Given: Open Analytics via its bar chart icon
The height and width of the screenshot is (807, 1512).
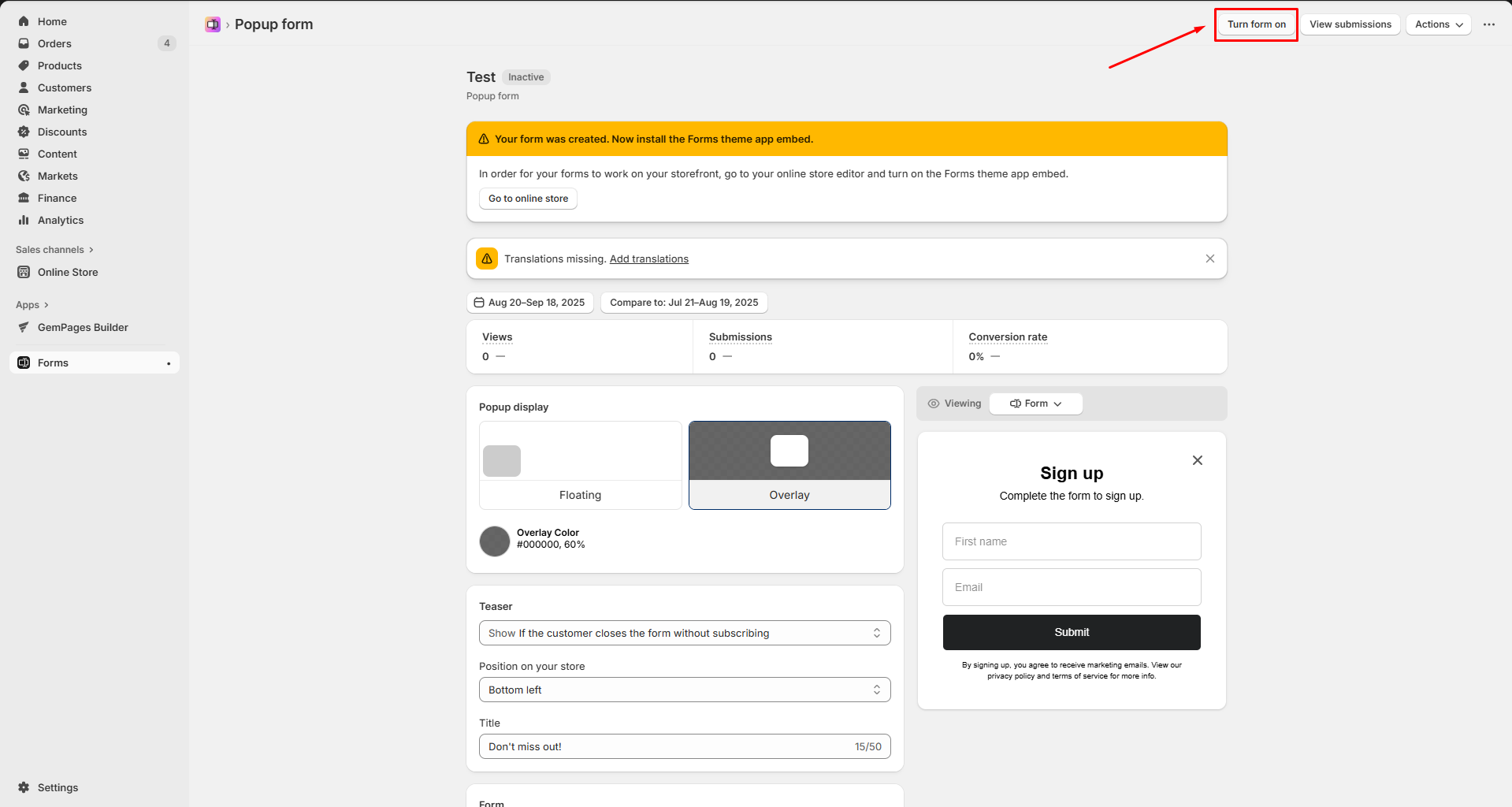Looking at the screenshot, I should click(x=24, y=220).
